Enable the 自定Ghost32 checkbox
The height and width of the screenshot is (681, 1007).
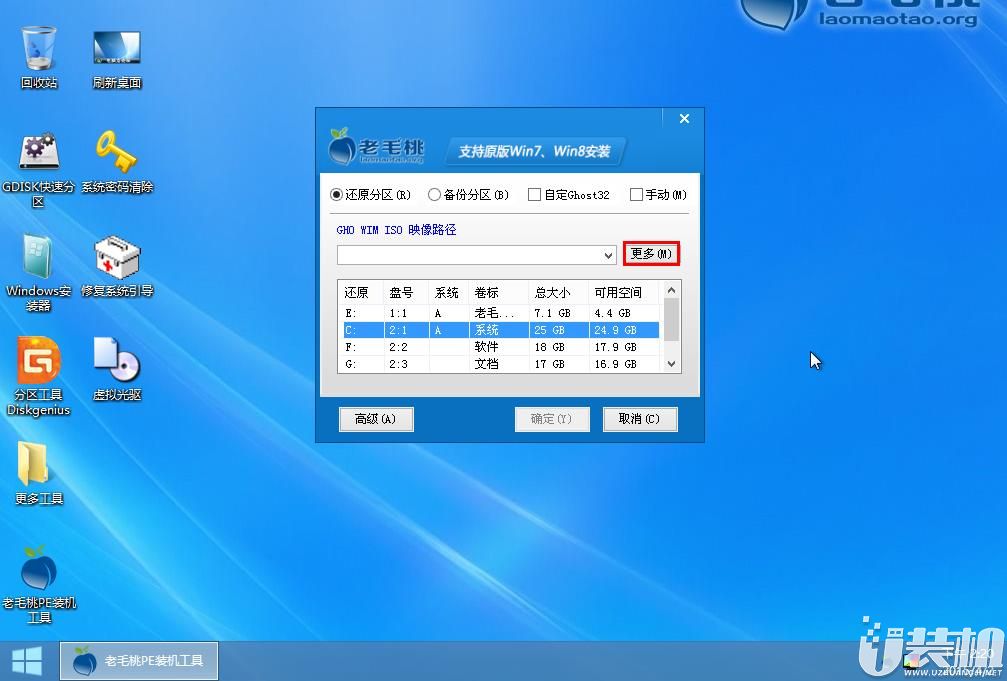(x=534, y=195)
